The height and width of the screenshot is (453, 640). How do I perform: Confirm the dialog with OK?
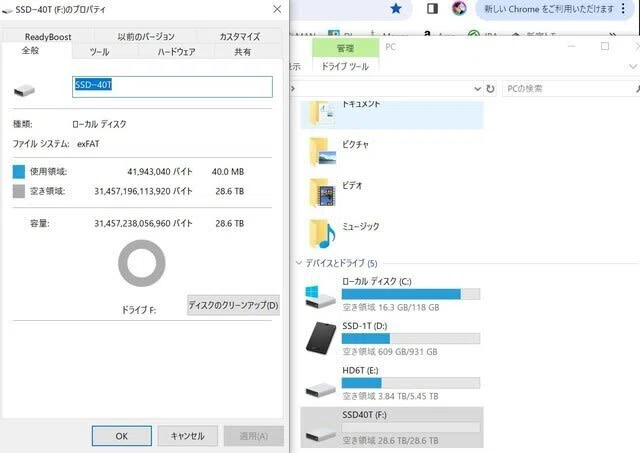click(x=122, y=436)
